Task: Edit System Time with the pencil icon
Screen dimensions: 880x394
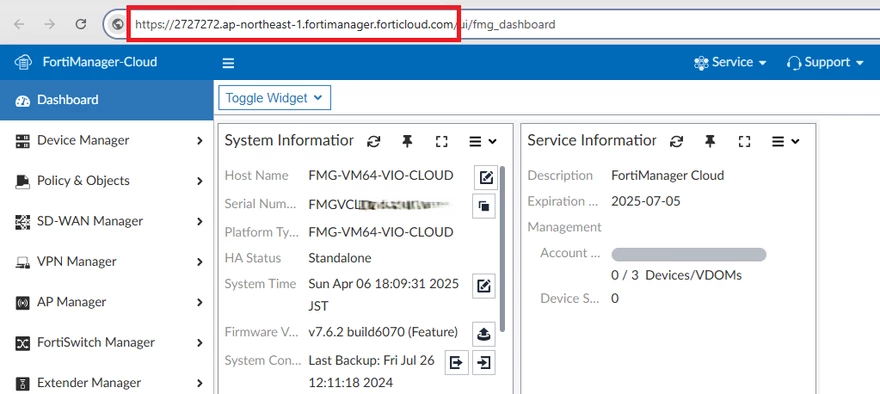Action: pyautogui.click(x=484, y=286)
